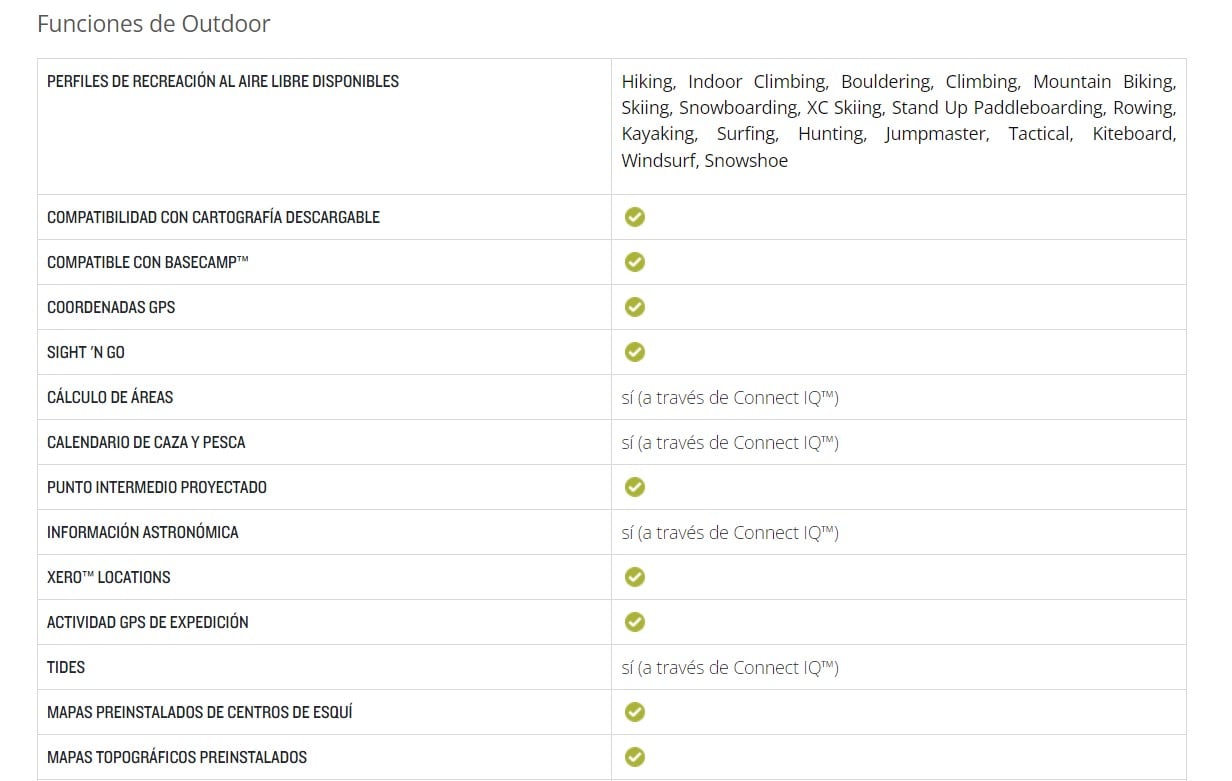Click checkmark icon for Compatibilidad con cartografía descargable

click(x=634, y=217)
